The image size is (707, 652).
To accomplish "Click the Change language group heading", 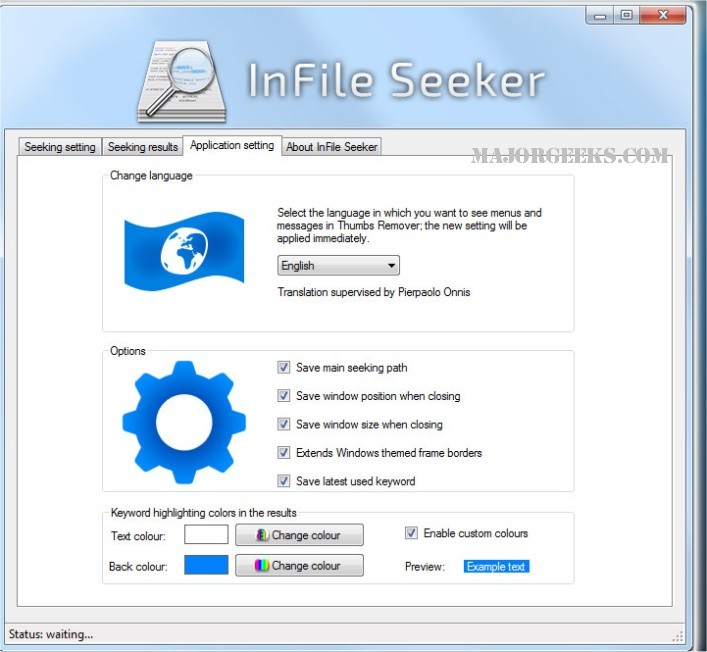I will [151, 175].
